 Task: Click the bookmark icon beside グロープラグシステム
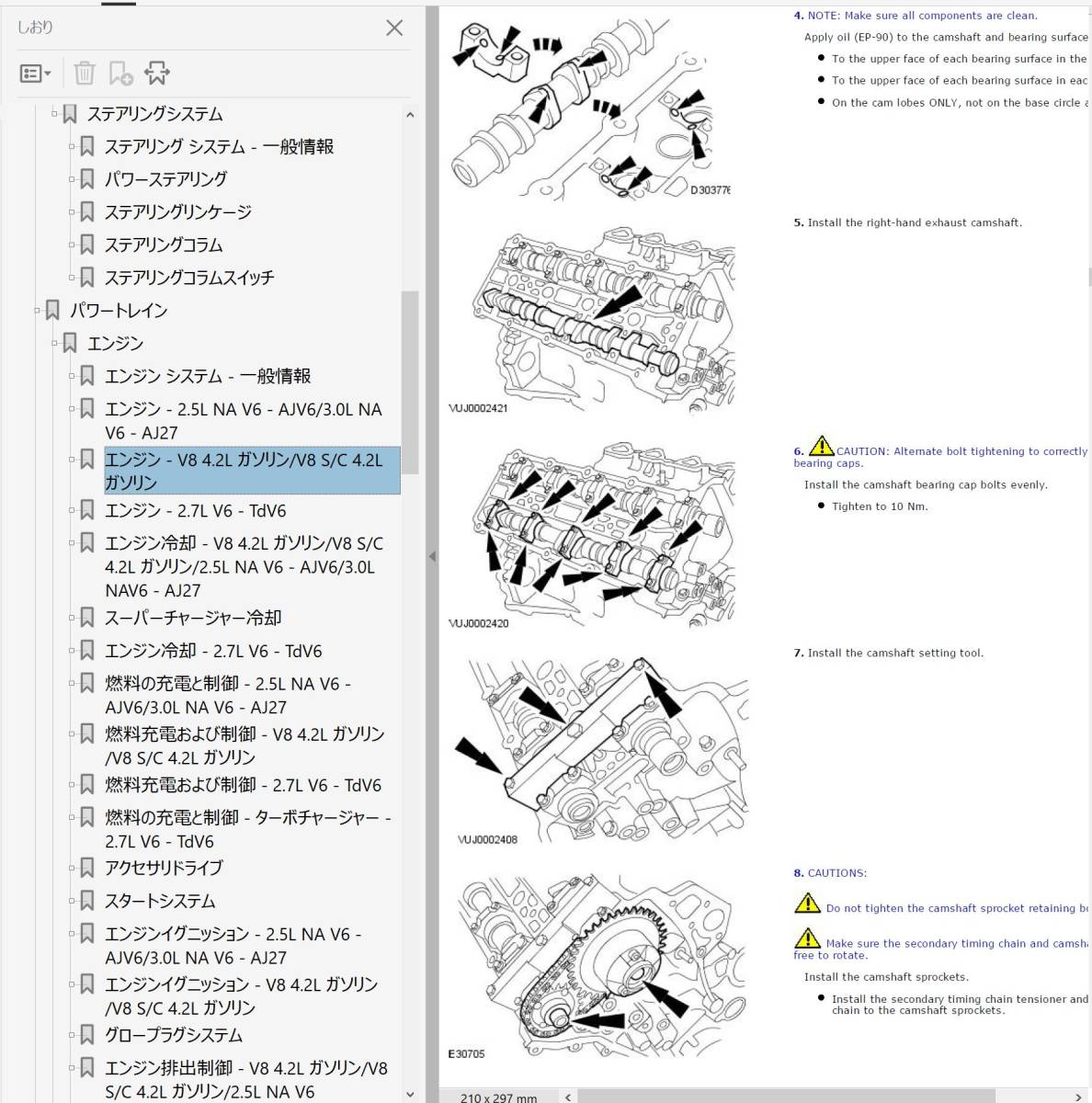pos(85,1034)
